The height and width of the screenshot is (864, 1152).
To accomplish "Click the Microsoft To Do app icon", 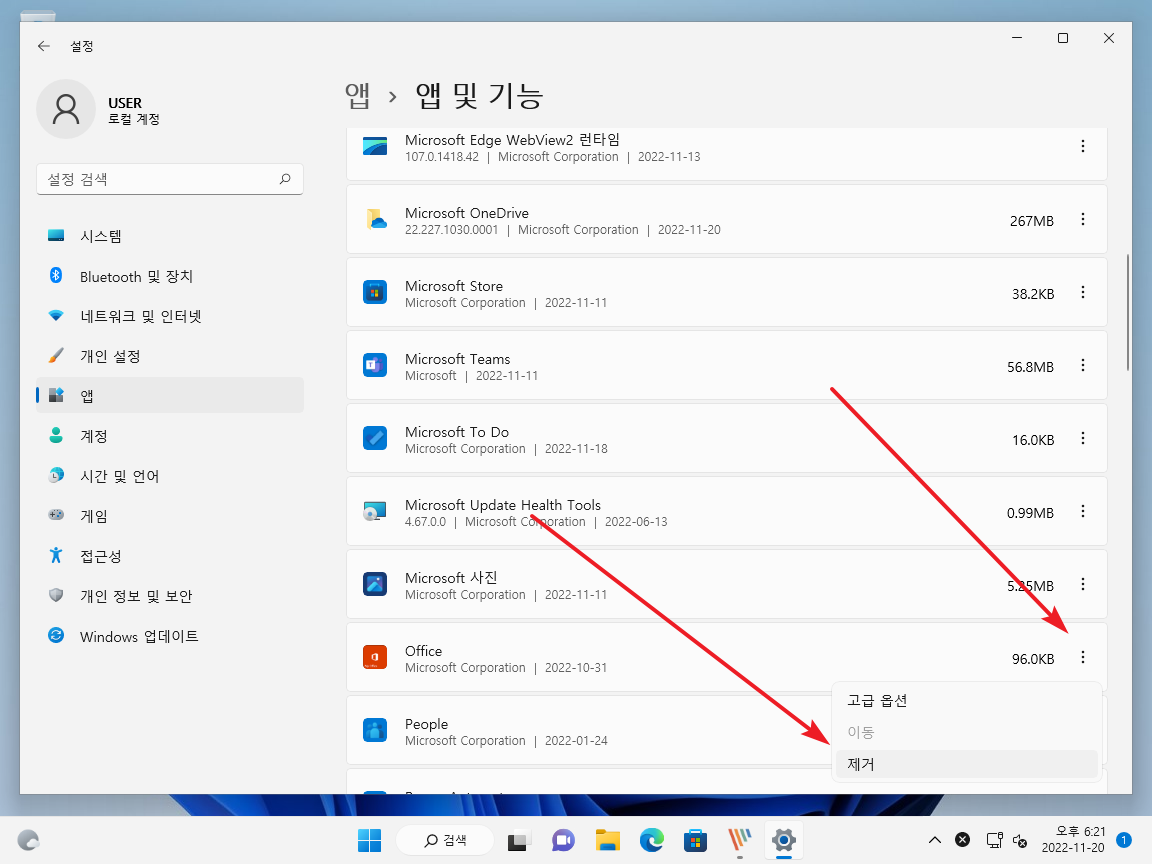I will 375,439.
